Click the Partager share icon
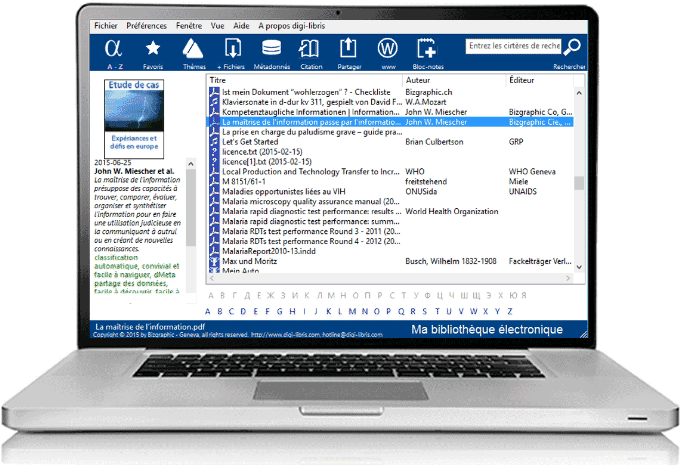Screen dimensions: 680x465 [x=348, y=48]
